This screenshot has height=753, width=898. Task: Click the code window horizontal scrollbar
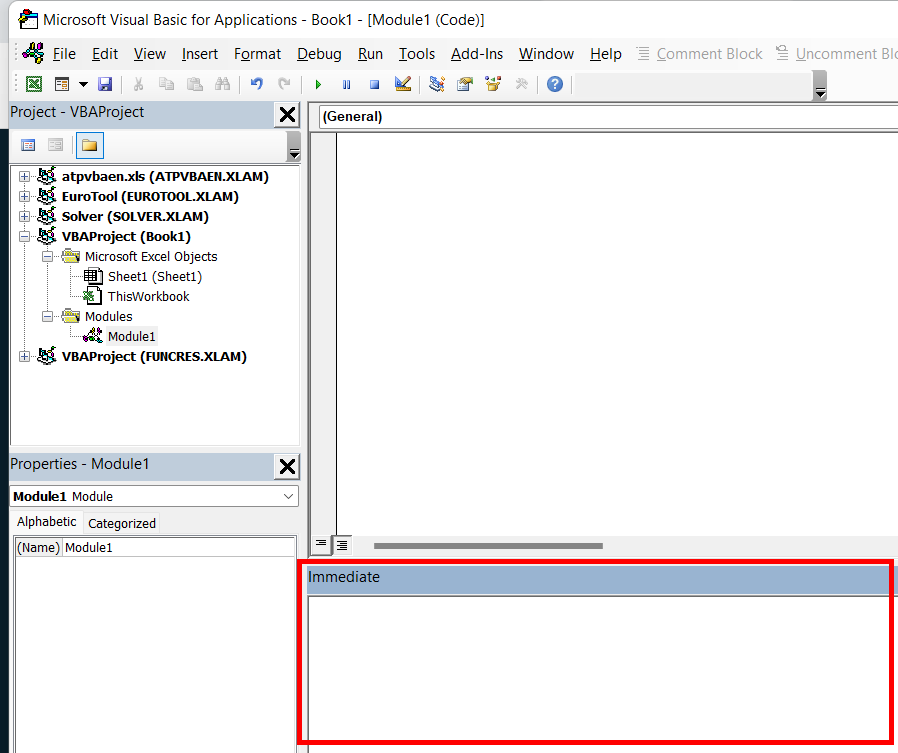coord(488,546)
